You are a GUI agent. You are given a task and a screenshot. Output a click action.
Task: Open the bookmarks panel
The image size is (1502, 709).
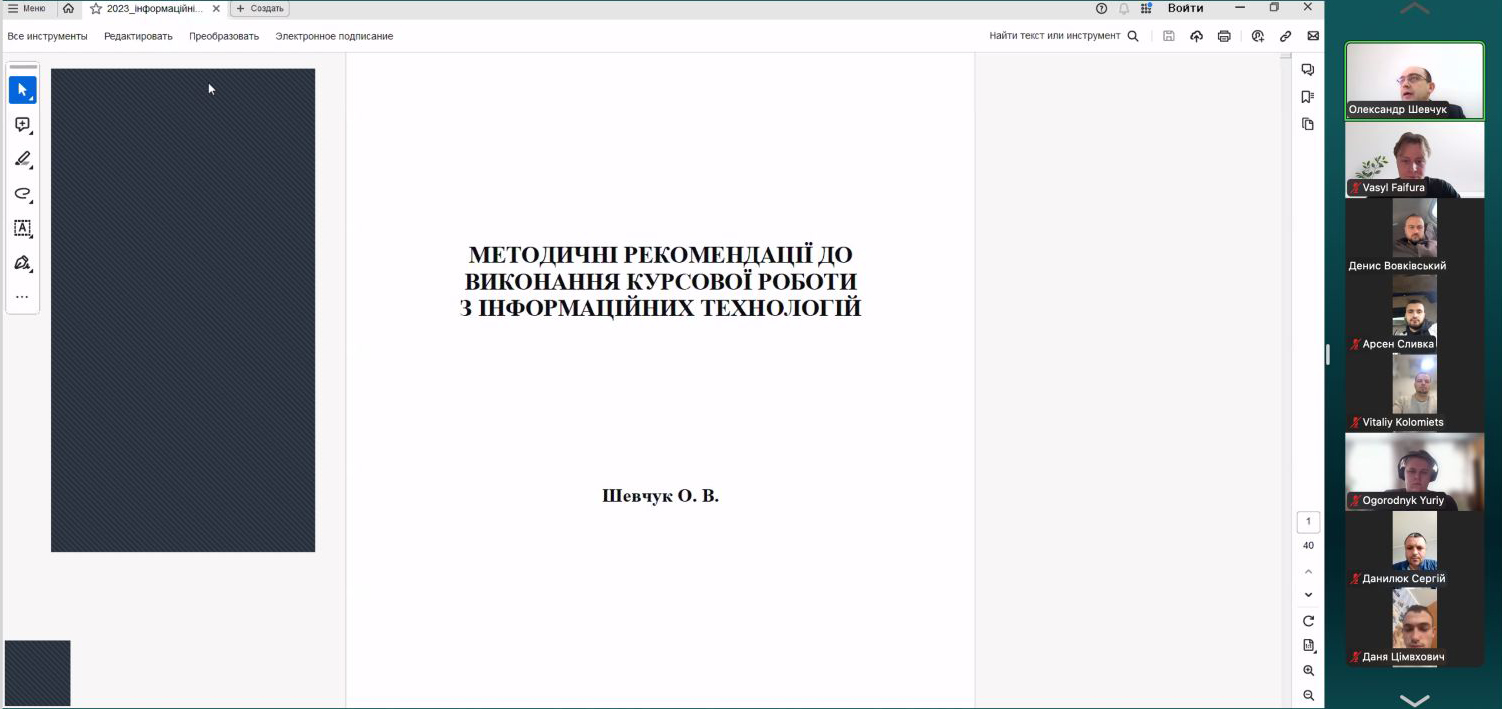click(1307, 97)
